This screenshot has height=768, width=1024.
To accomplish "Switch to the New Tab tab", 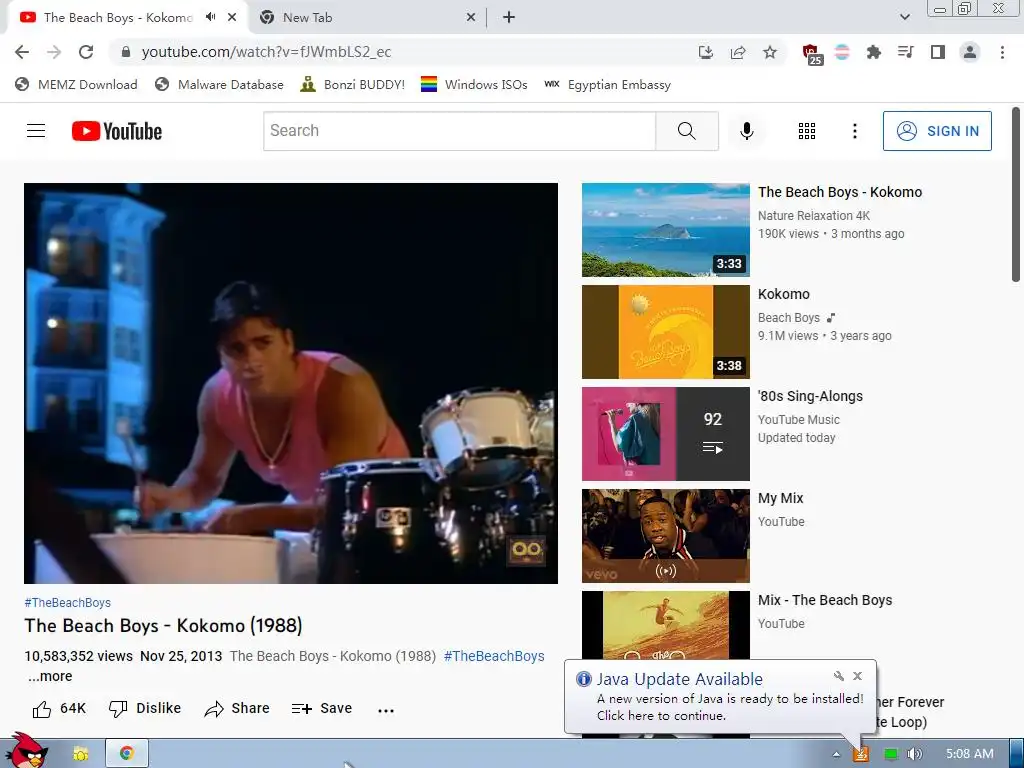I will (368, 18).
